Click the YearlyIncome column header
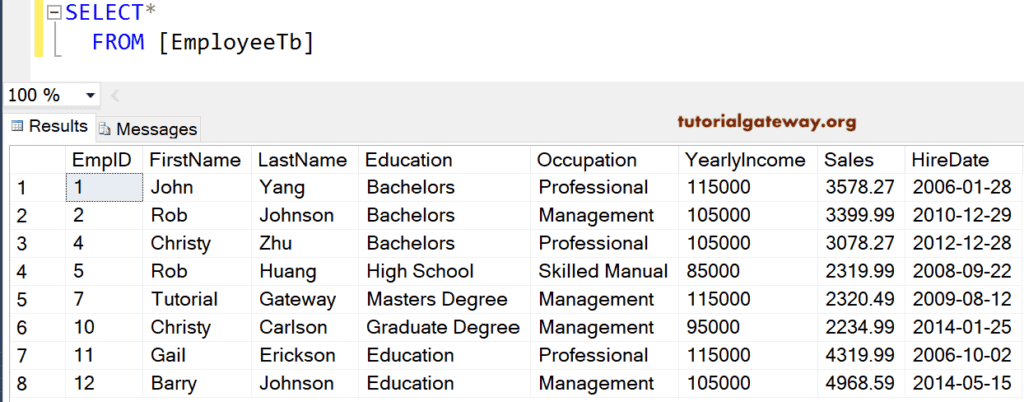The image size is (1024, 402). coord(745,160)
